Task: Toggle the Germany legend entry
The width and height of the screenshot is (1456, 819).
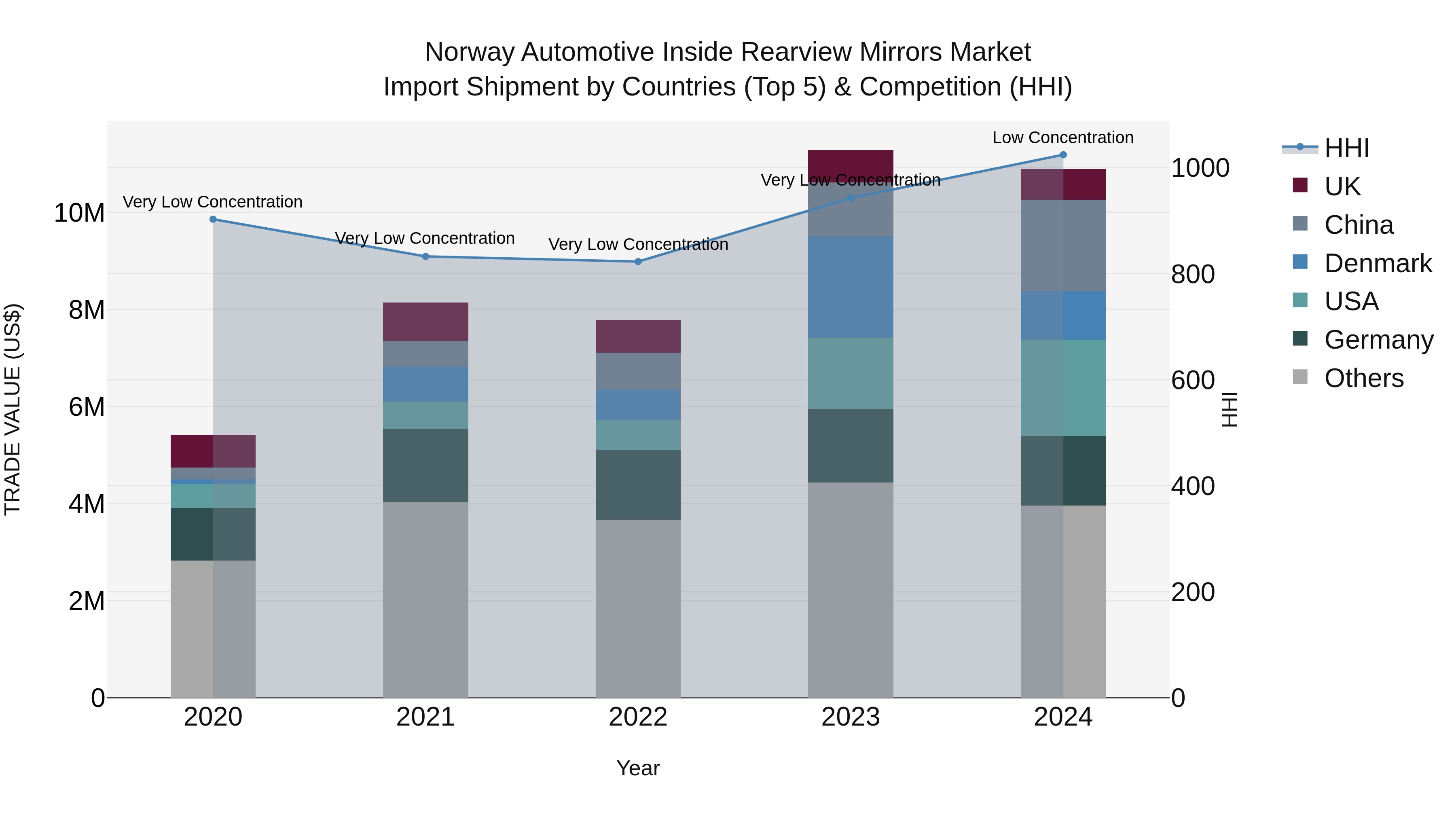Action: tap(1363, 340)
